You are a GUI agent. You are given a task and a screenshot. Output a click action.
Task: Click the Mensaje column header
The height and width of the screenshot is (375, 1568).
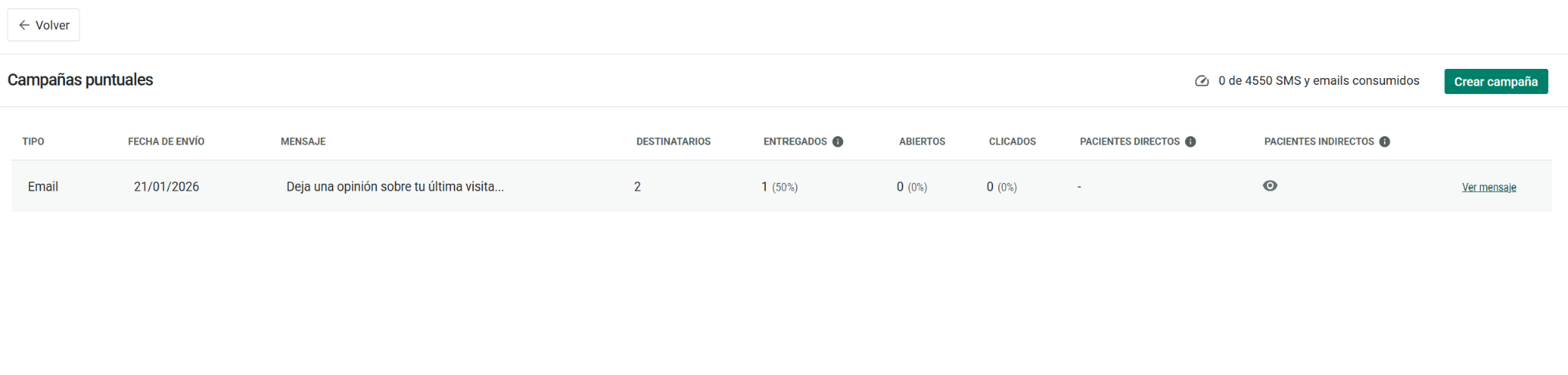303,142
